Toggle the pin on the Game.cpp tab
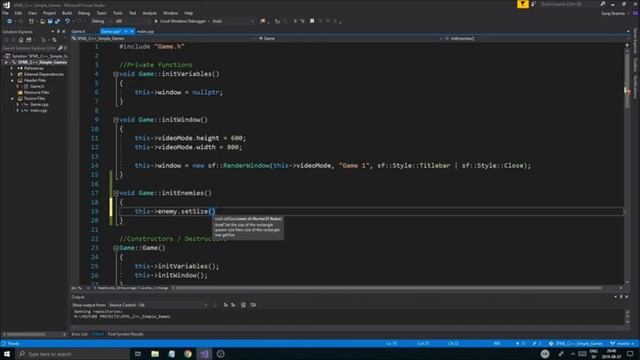The image size is (640, 360). (126, 31)
